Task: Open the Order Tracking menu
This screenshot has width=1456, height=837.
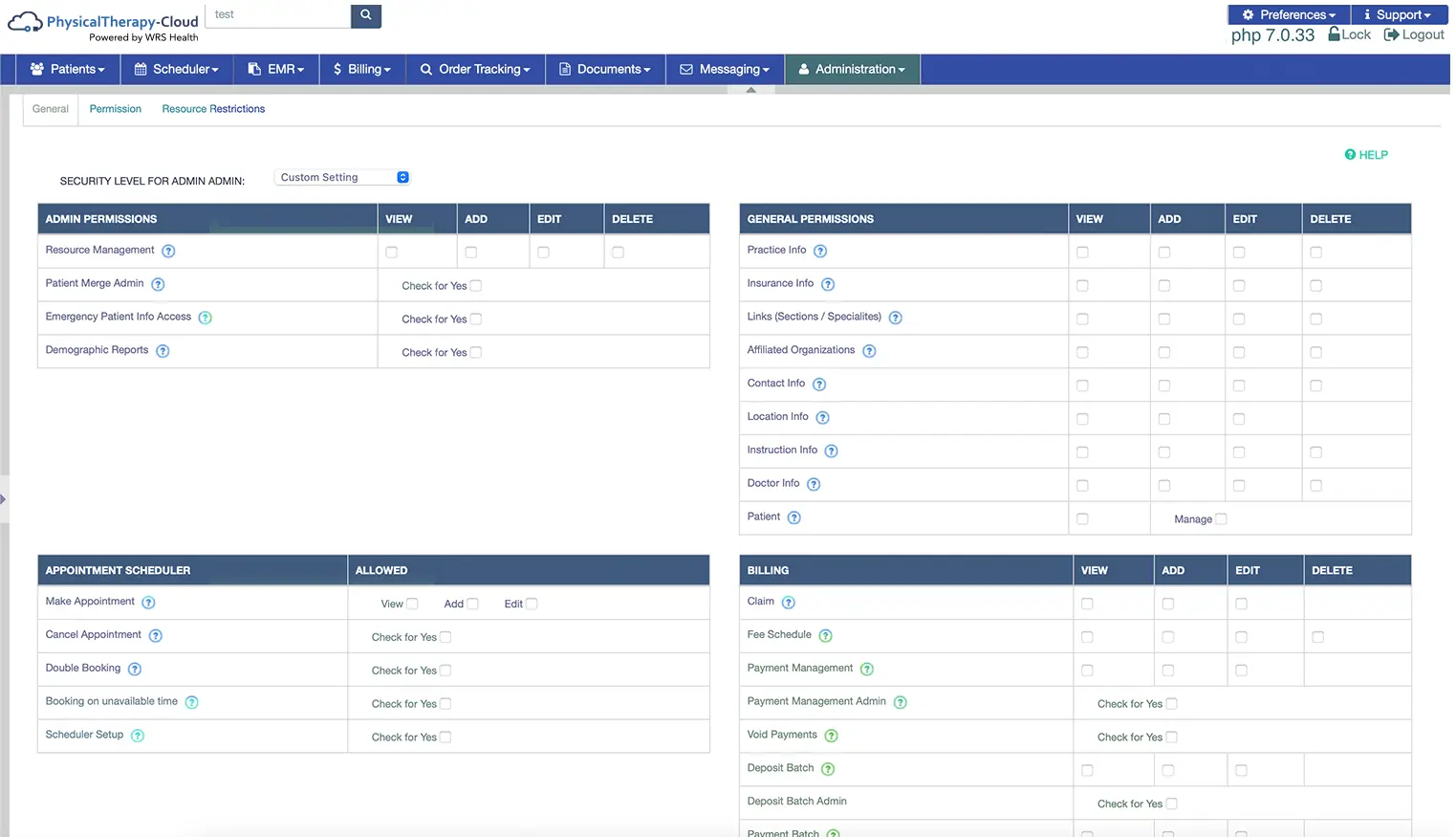Action: coord(475,69)
